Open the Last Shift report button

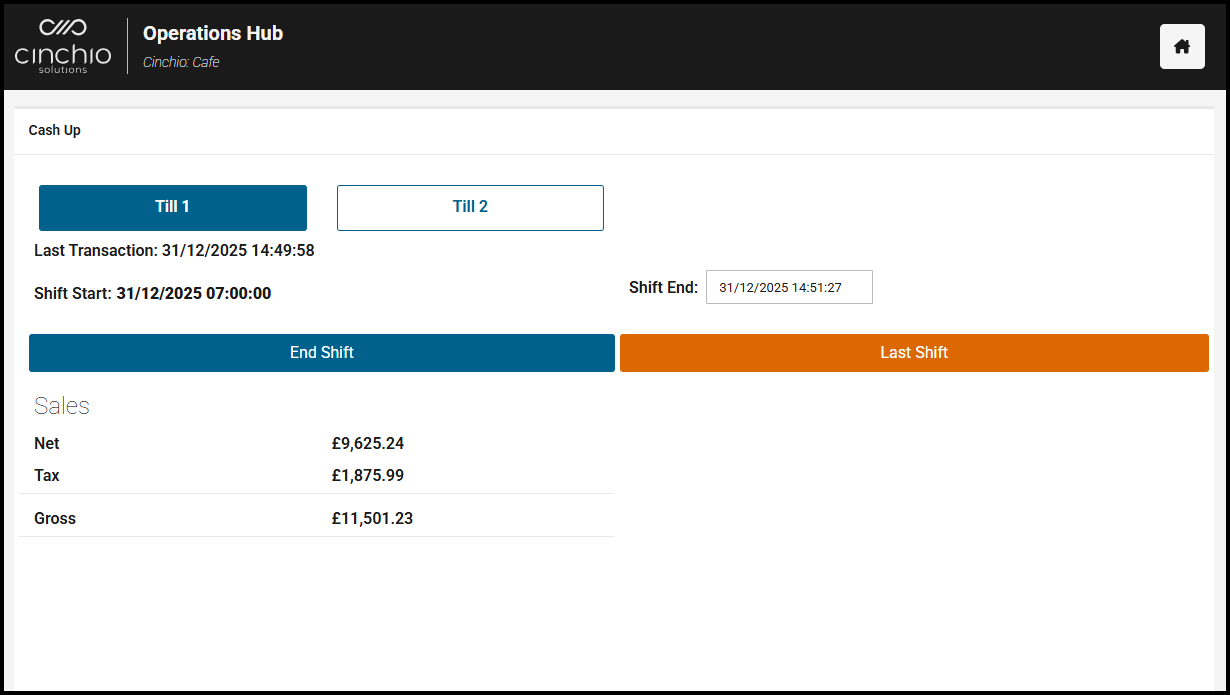tap(914, 353)
